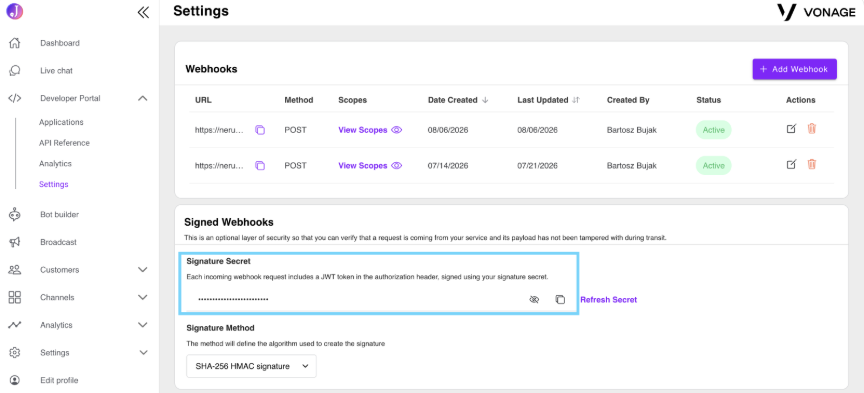Click the Scopes column header

point(353,100)
